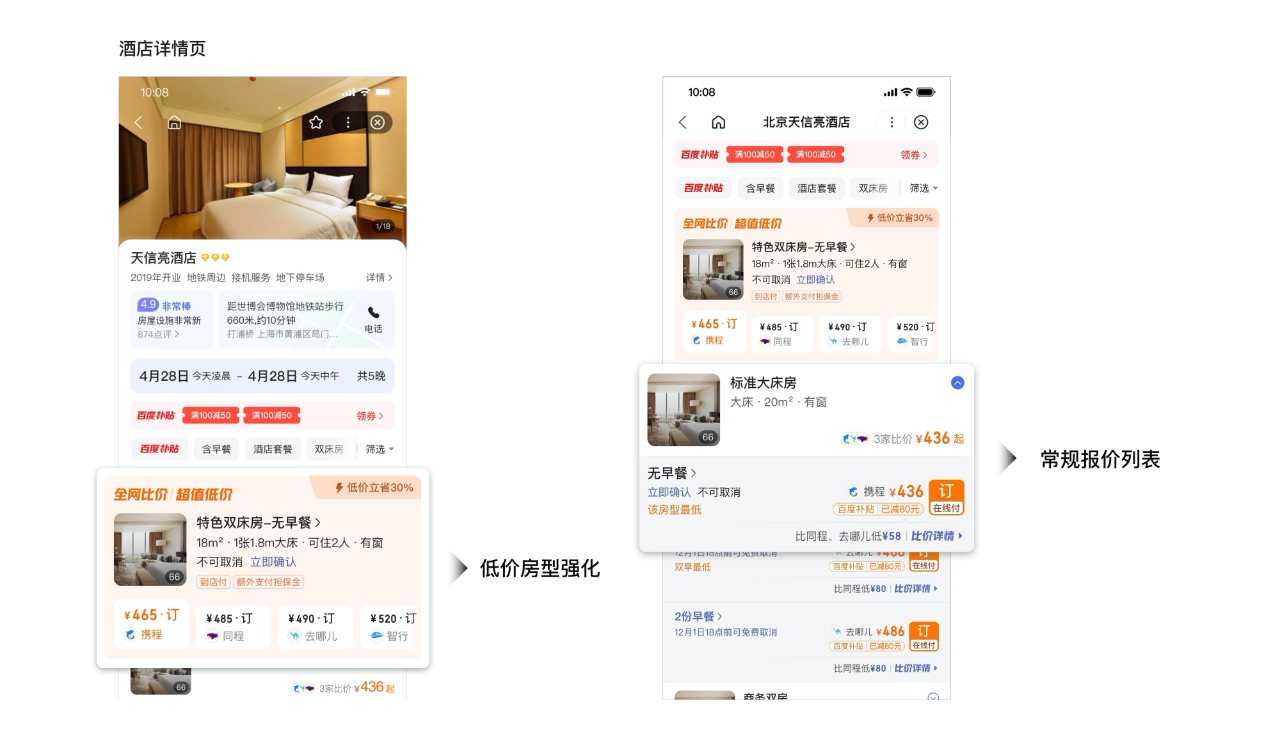
Task: Tap the 4.9 非常棒 rating card
Action: point(170,319)
